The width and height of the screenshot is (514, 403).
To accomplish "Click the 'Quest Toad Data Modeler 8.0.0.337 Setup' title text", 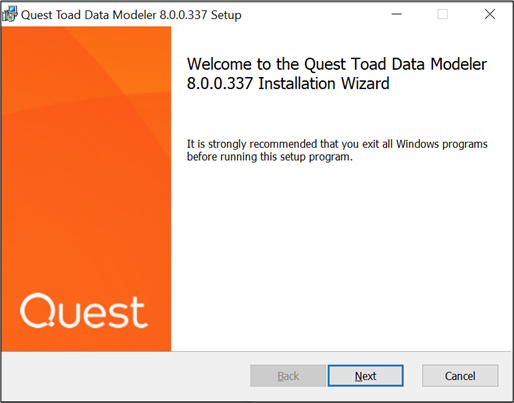I will (x=131, y=15).
